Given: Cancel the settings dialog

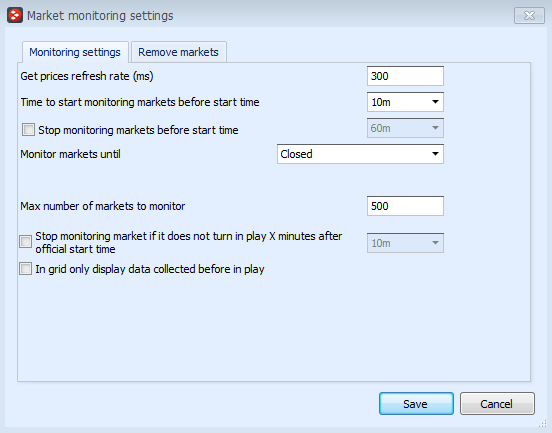Looking at the screenshot, I should coord(497,404).
